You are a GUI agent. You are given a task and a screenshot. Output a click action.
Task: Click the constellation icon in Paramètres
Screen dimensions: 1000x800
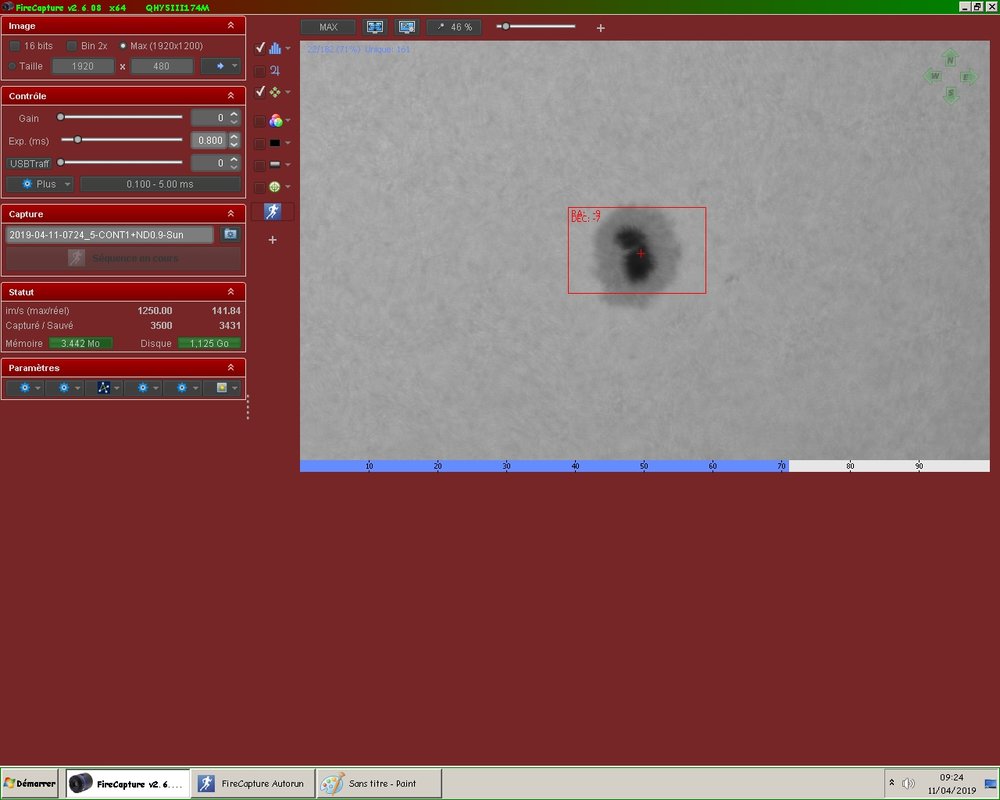(x=103, y=387)
